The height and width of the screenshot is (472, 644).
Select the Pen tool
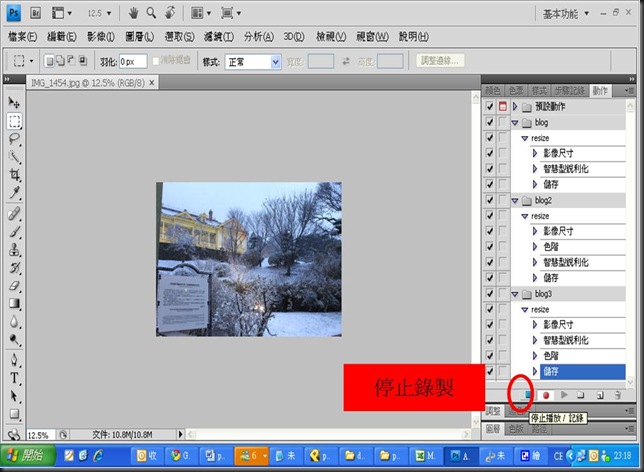(14, 360)
